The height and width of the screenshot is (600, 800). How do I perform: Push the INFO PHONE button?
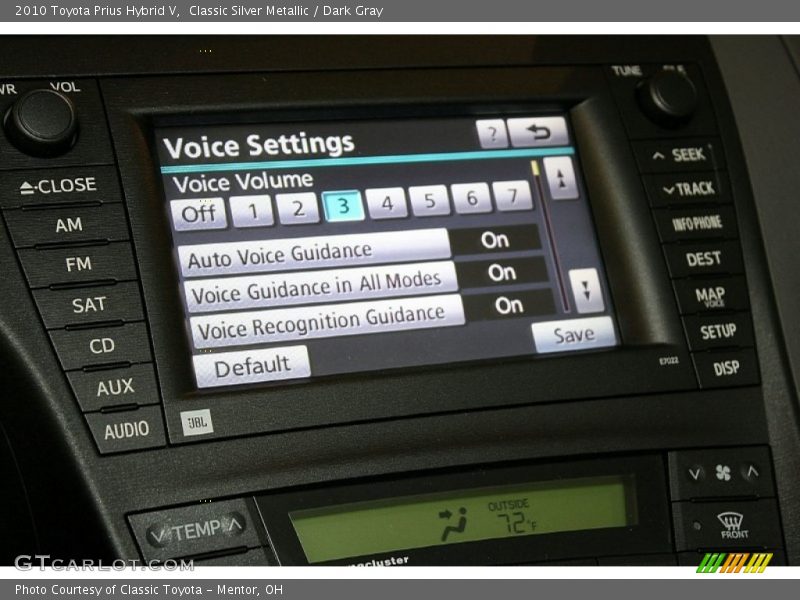pos(697,223)
